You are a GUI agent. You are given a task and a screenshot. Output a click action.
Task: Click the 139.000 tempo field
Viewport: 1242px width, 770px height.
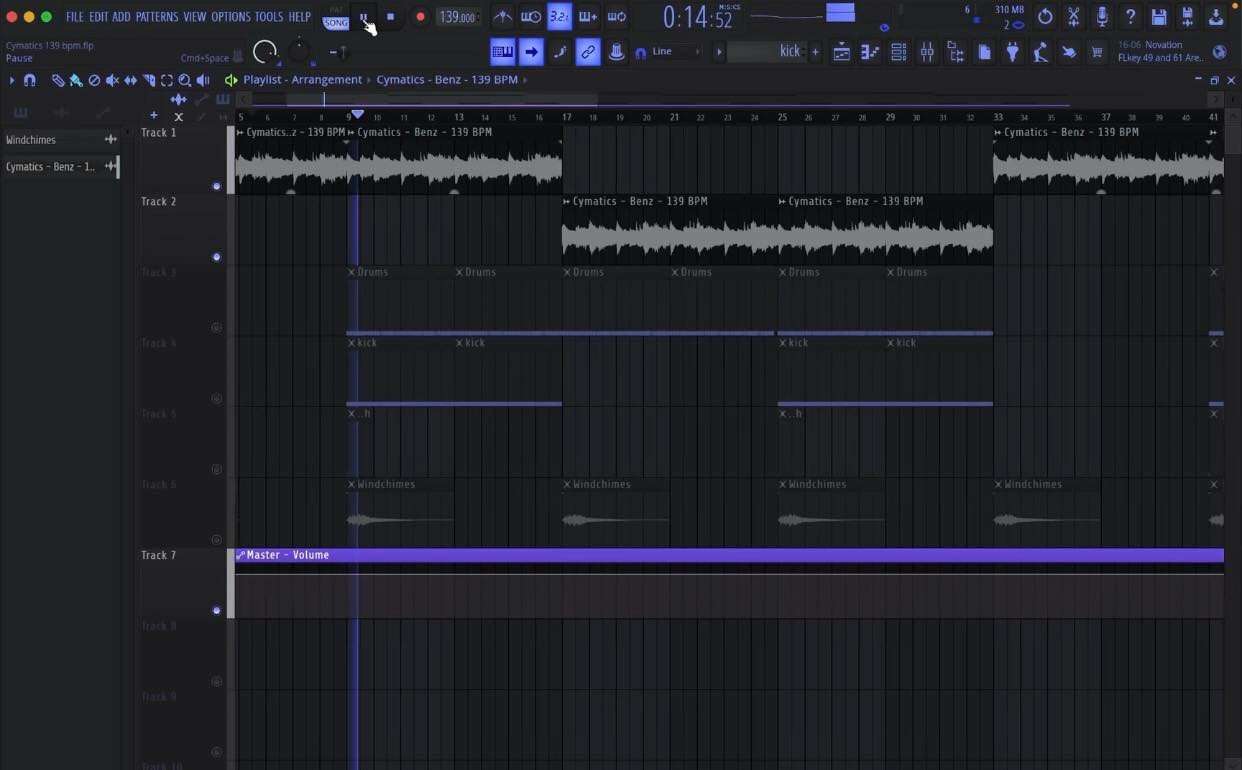coord(457,17)
